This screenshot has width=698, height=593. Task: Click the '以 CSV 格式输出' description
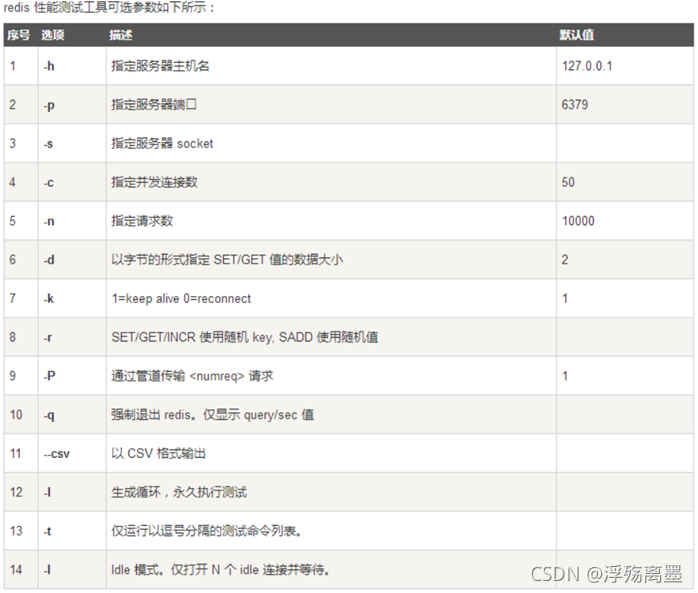tap(158, 453)
